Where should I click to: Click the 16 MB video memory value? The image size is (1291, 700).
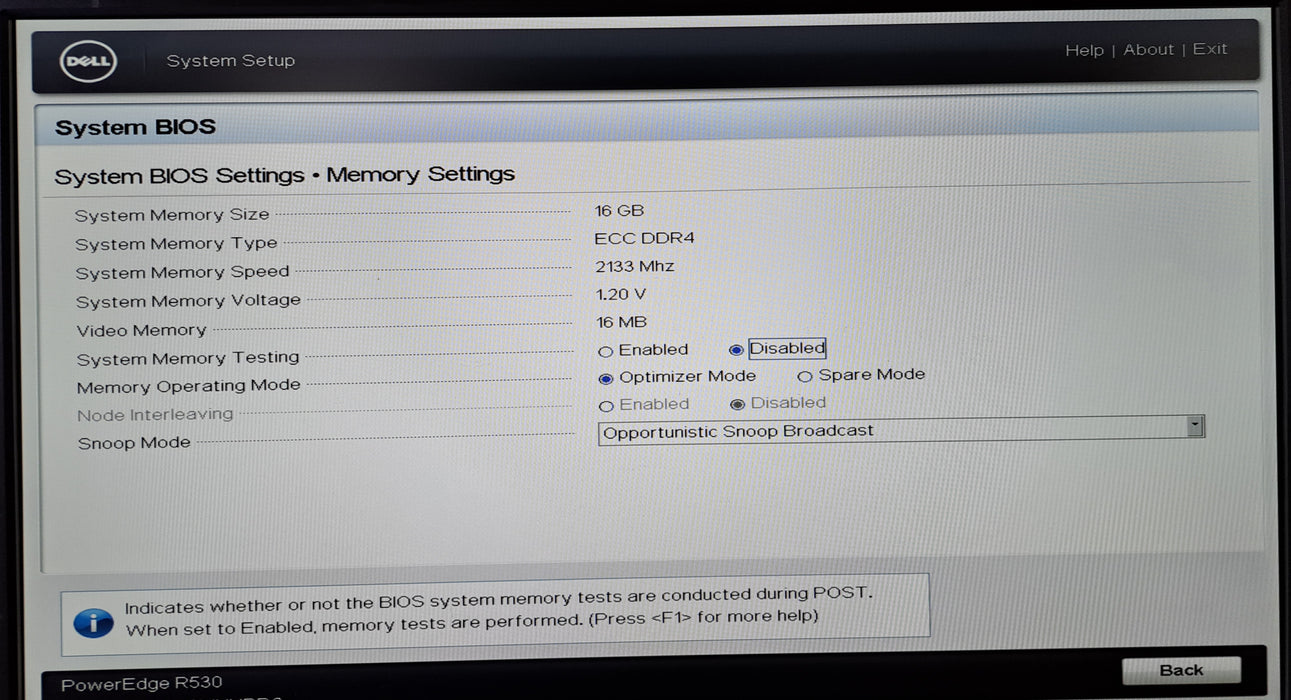[x=620, y=322]
